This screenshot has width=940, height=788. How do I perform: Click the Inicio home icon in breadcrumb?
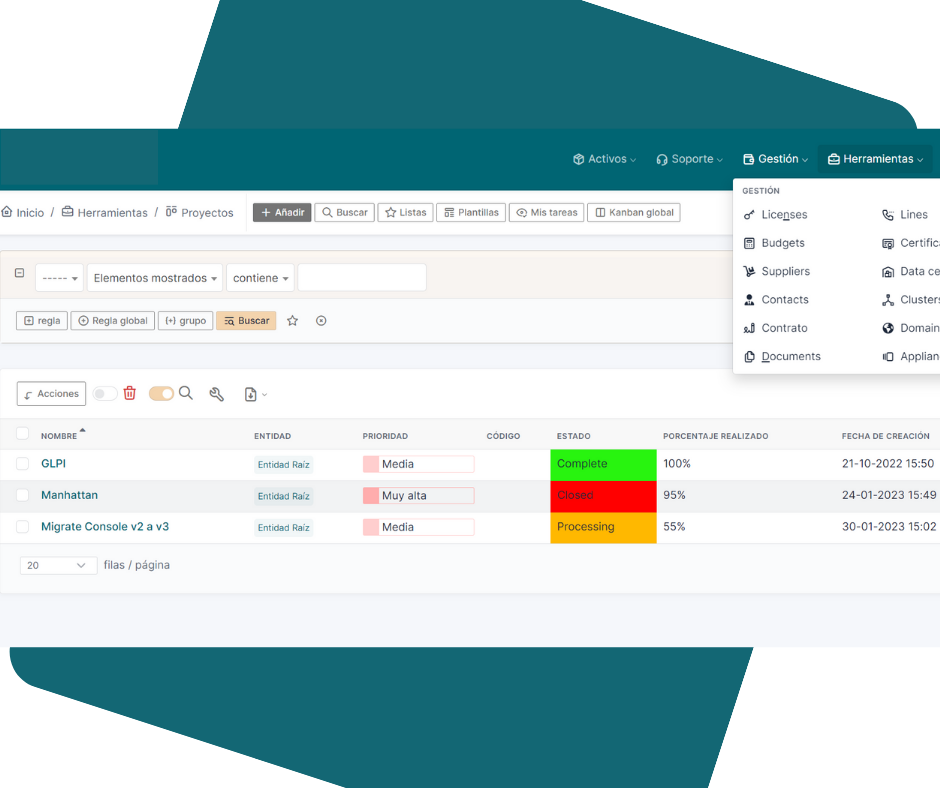7,212
